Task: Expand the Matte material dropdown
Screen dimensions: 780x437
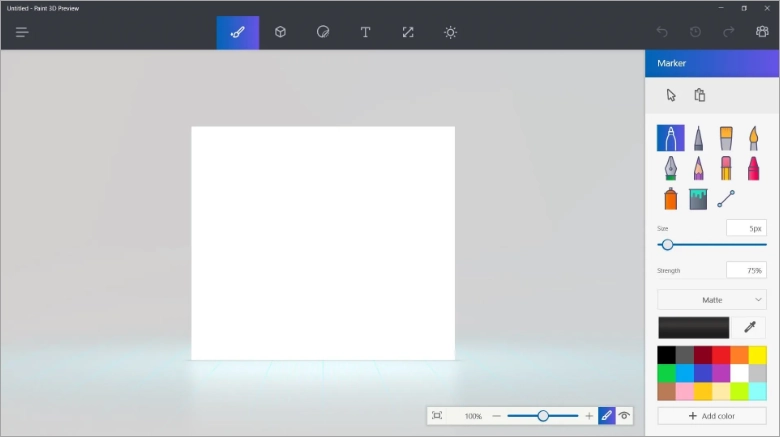Action: 712,300
